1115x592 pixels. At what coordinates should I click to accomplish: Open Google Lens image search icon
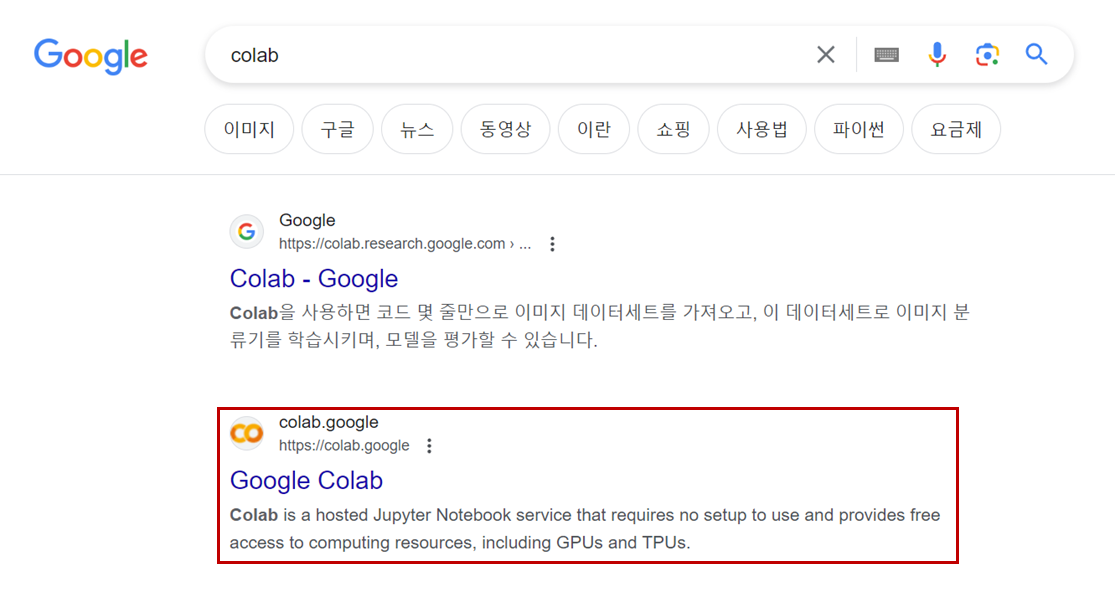[x=987, y=55]
